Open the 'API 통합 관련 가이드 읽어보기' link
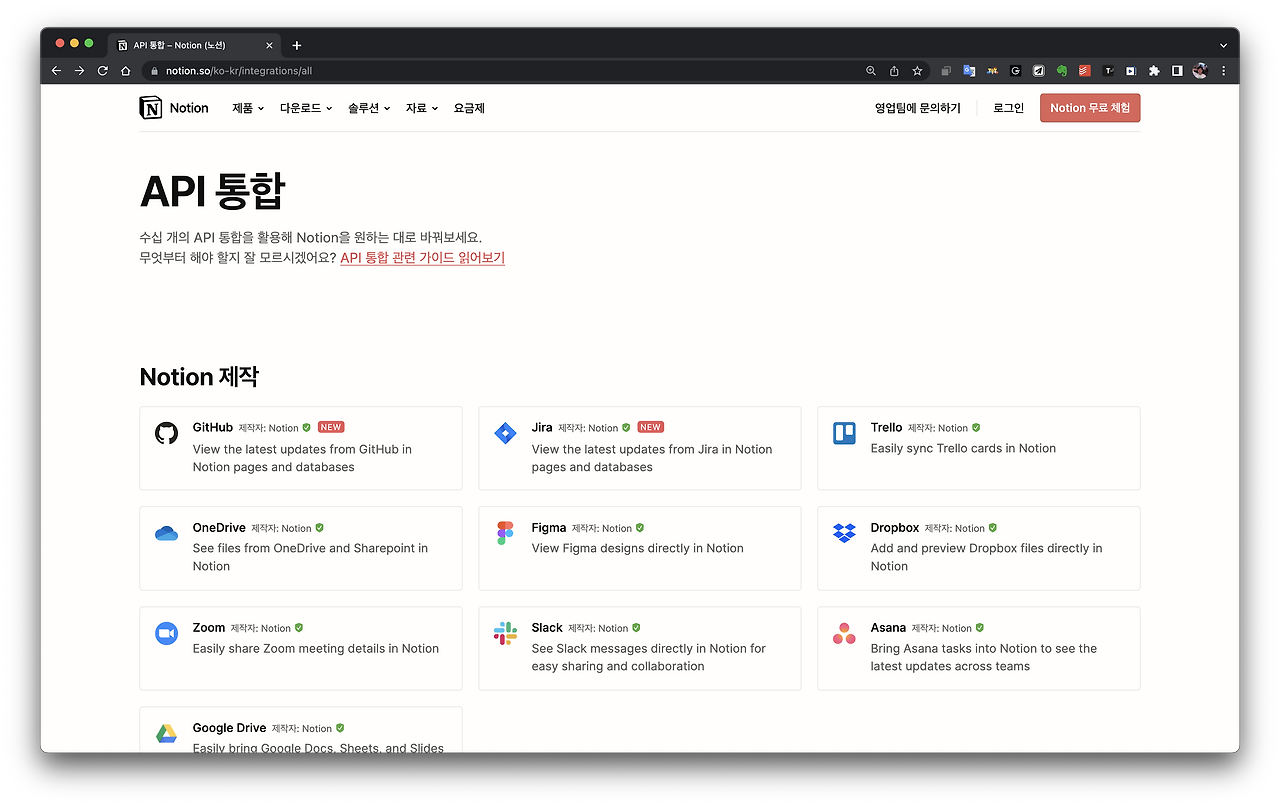 coord(422,257)
